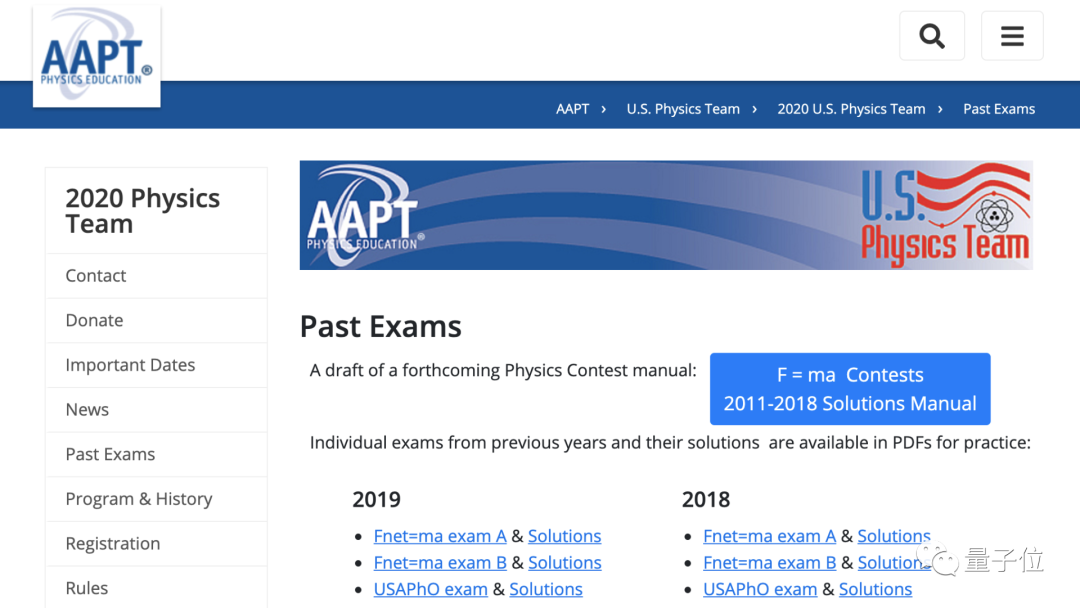Open 2018 Fnet=ma exam A link
Viewport: 1080px width, 608px height.
[769, 536]
